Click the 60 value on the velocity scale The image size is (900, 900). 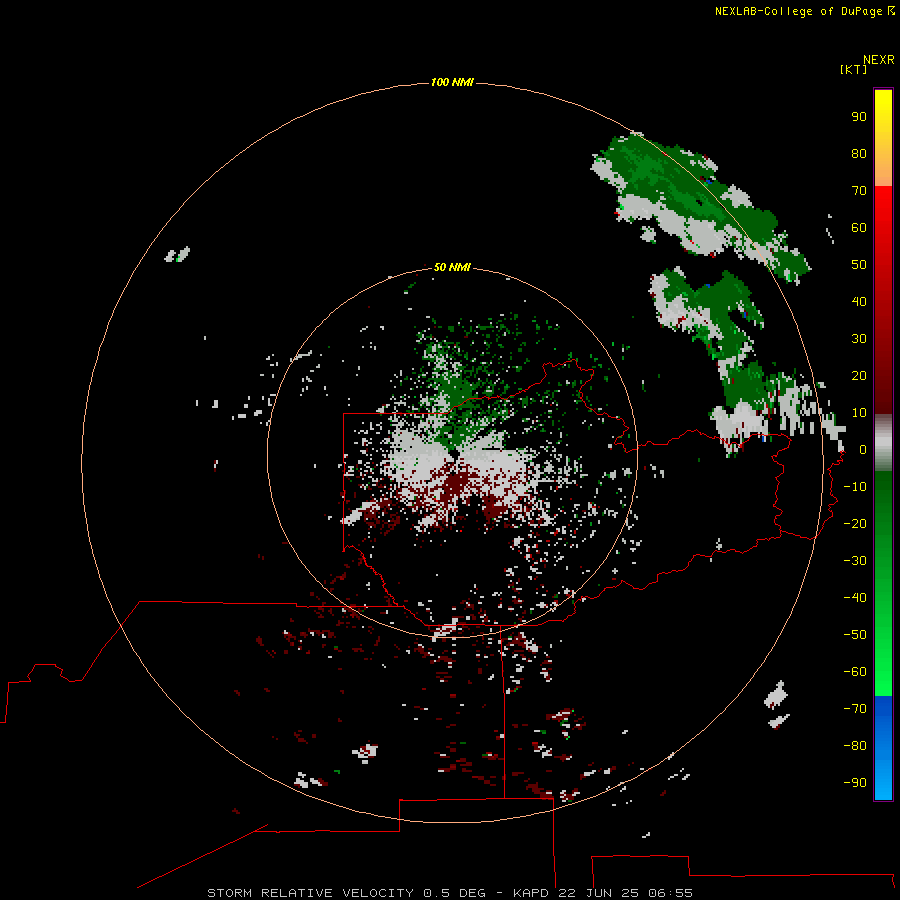click(859, 227)
